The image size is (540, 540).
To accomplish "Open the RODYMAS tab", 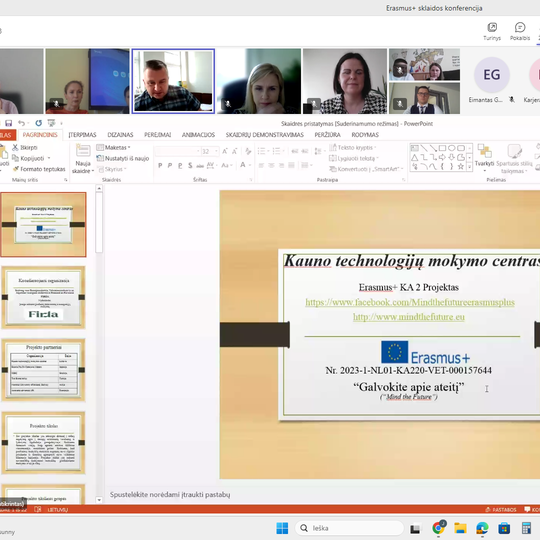I will [365, 135].
